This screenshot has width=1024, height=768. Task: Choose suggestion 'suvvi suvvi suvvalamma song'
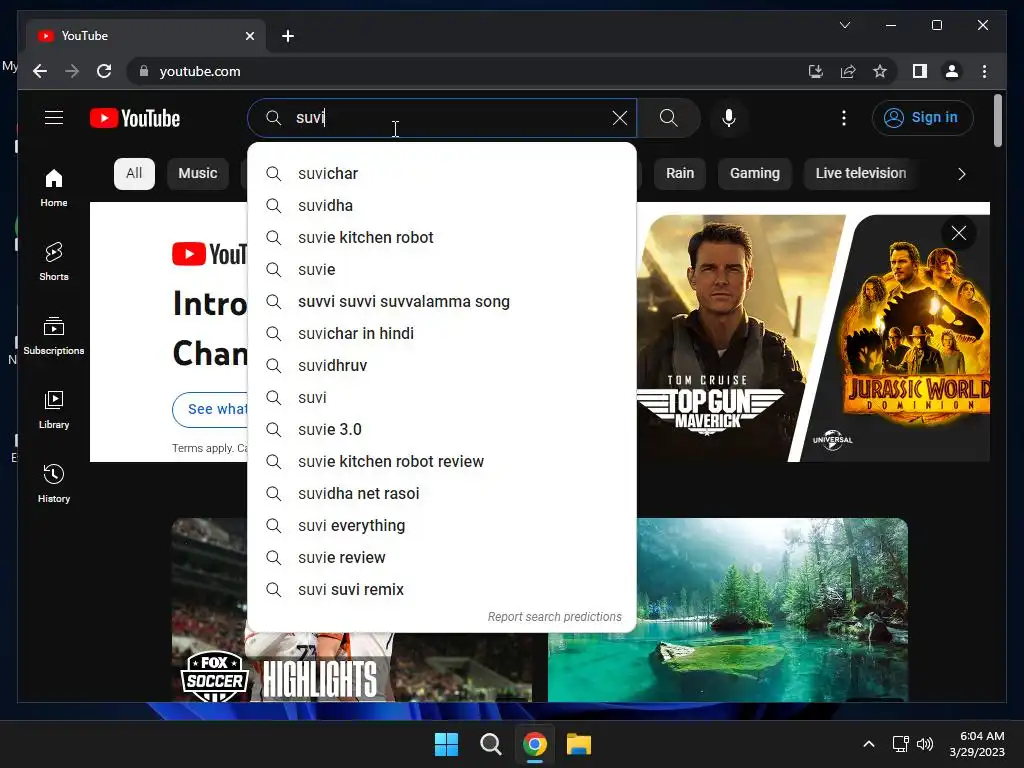(x=442, y=302)
